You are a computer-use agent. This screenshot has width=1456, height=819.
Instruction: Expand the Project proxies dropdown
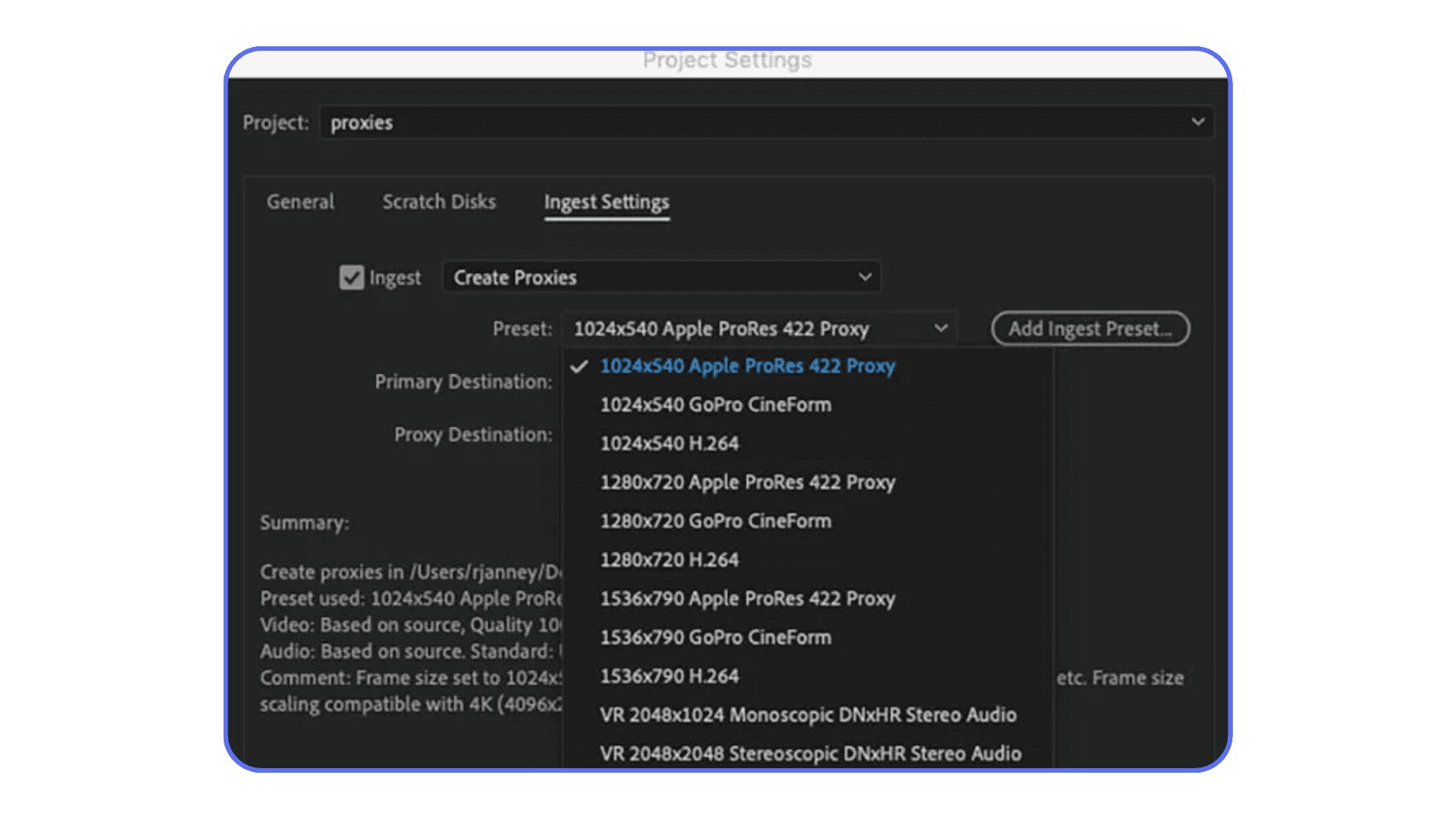[766, 123]
